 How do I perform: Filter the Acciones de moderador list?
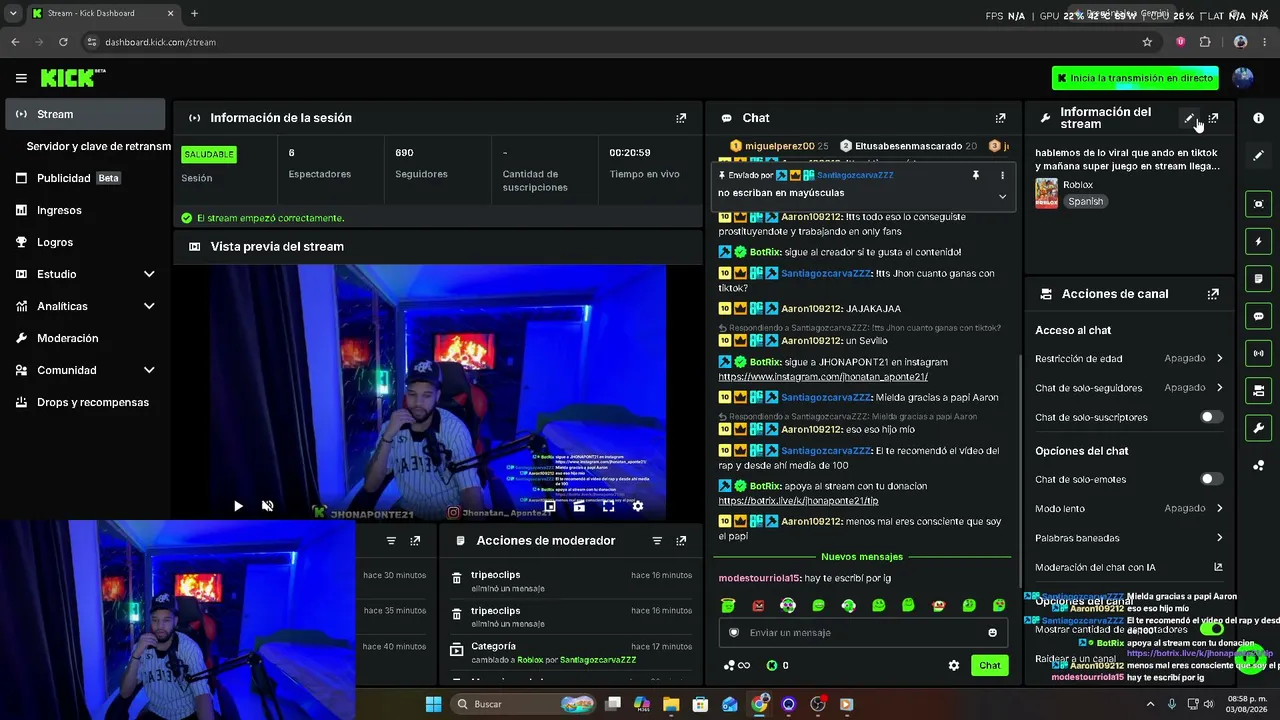657,541
